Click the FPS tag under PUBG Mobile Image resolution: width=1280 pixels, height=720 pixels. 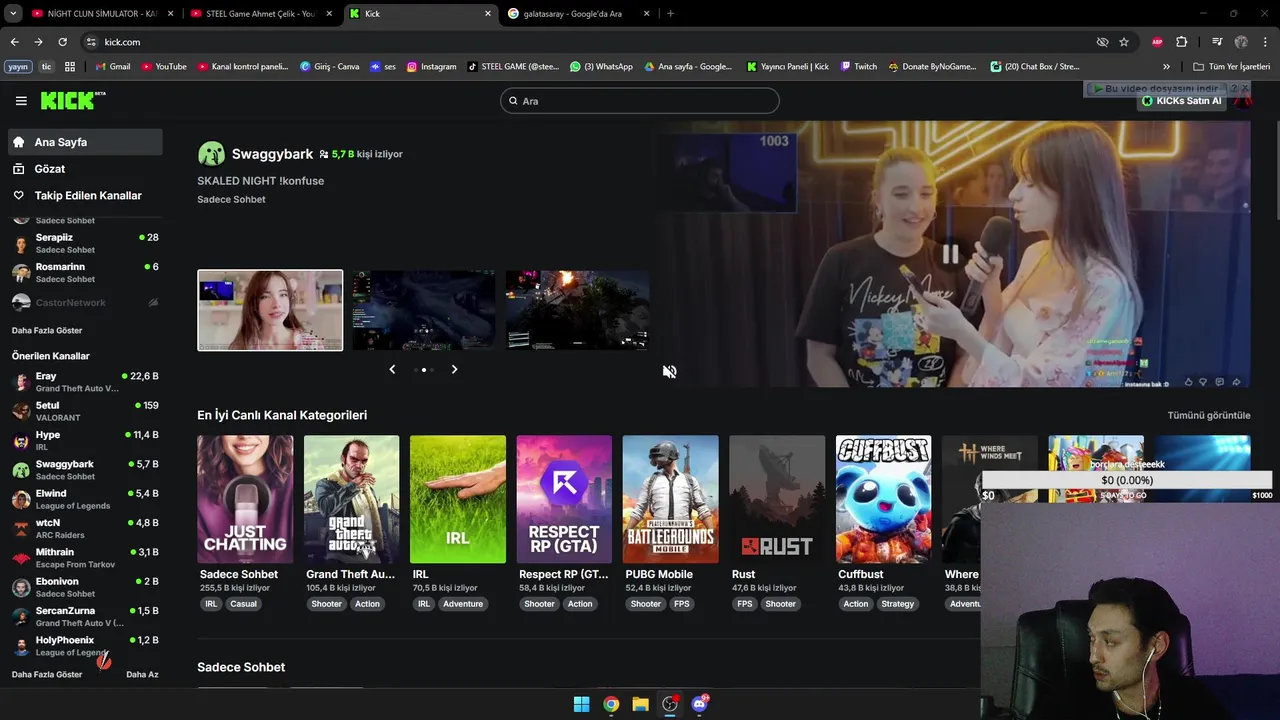(x=681, y=604)
